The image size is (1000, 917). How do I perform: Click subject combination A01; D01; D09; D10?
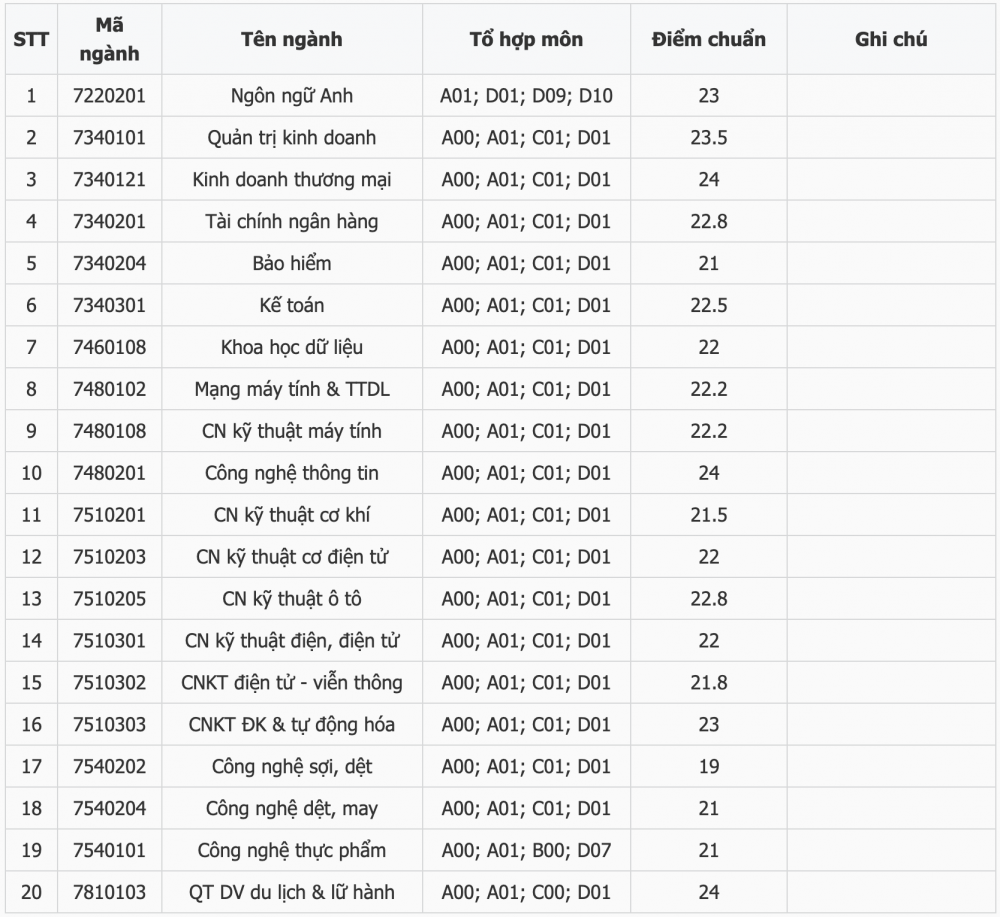click(526, 96)
